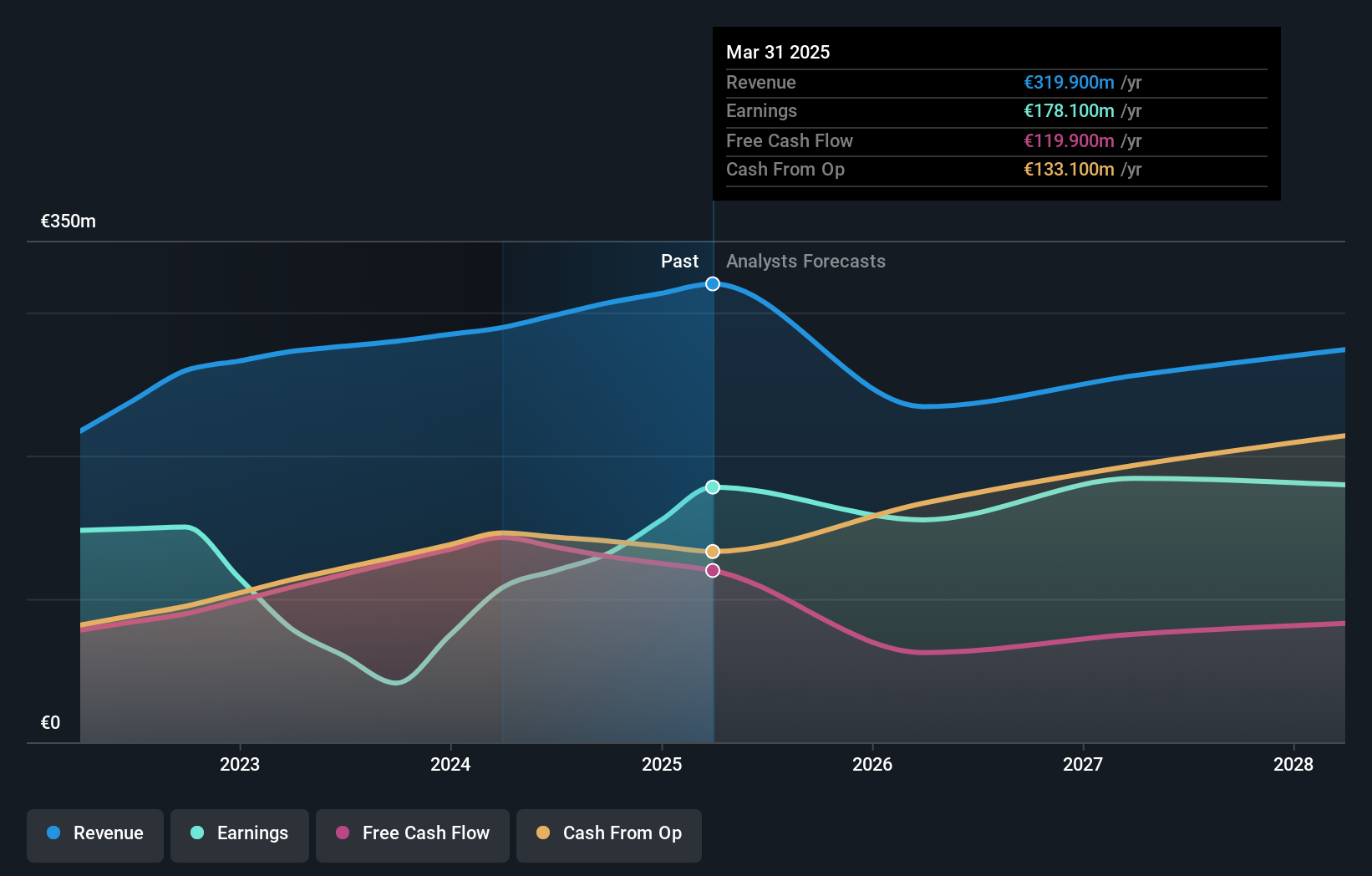
Task: Switch to the Past section label
Action: click(x=679, y=261)
